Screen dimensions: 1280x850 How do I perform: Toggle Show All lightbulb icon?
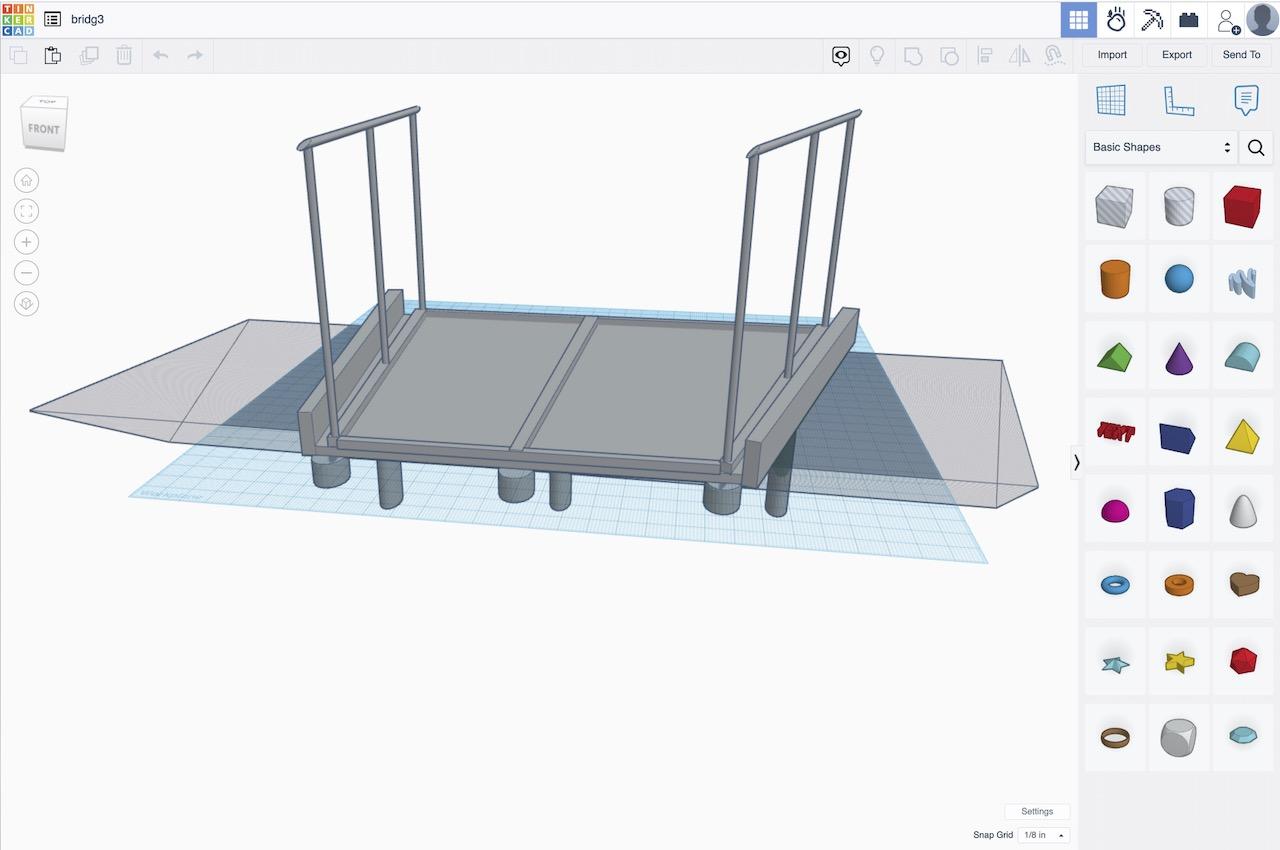click(x=877, y=56)
